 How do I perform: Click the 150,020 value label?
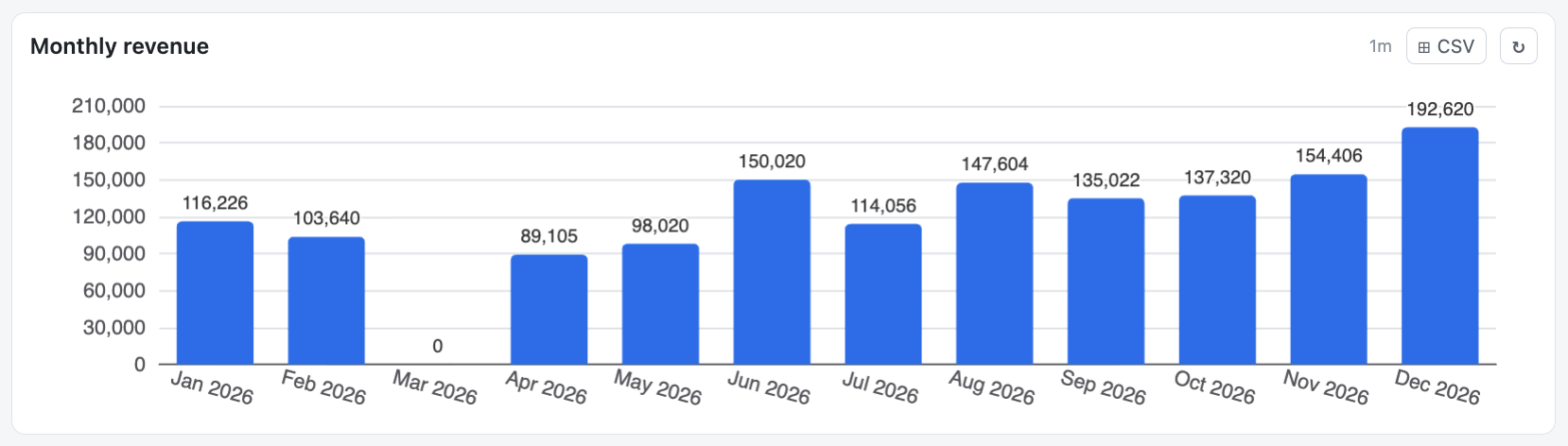pyautogui.click(x=772, y=162)
